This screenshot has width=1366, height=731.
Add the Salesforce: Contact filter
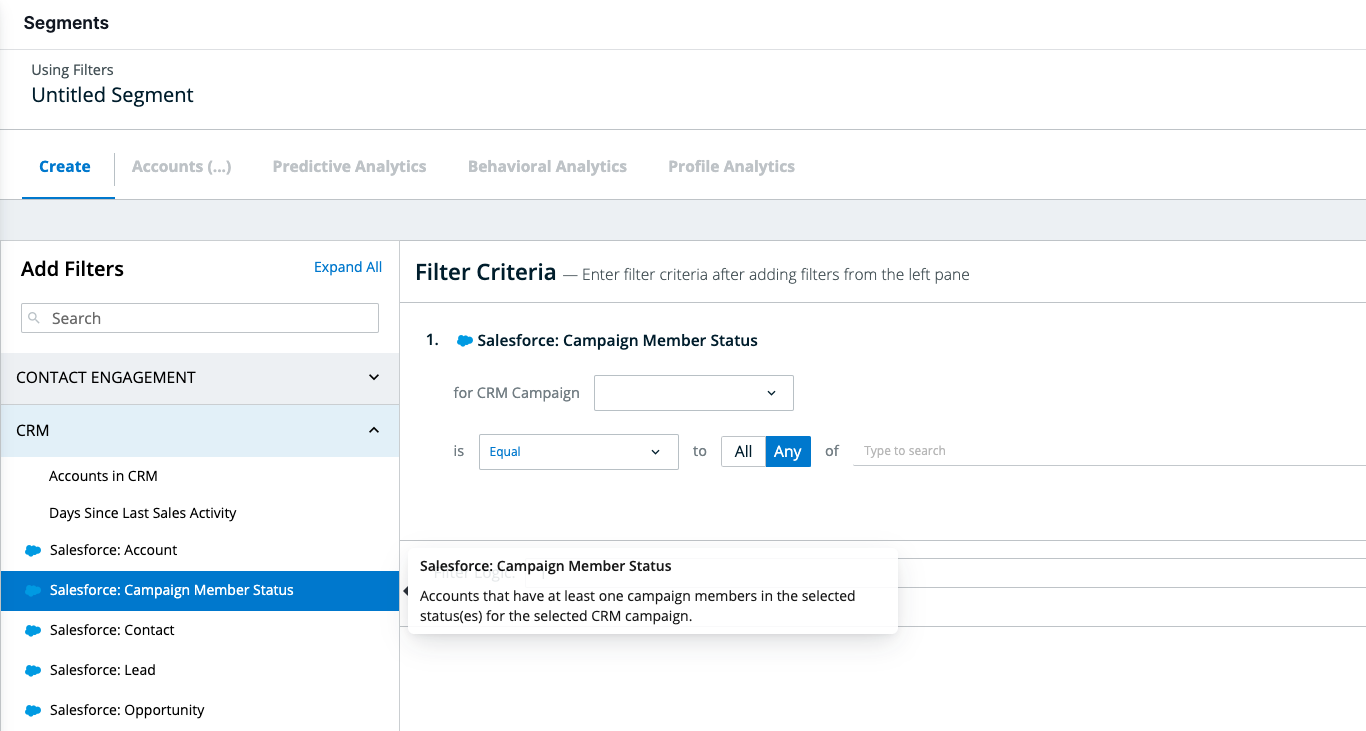200,630
